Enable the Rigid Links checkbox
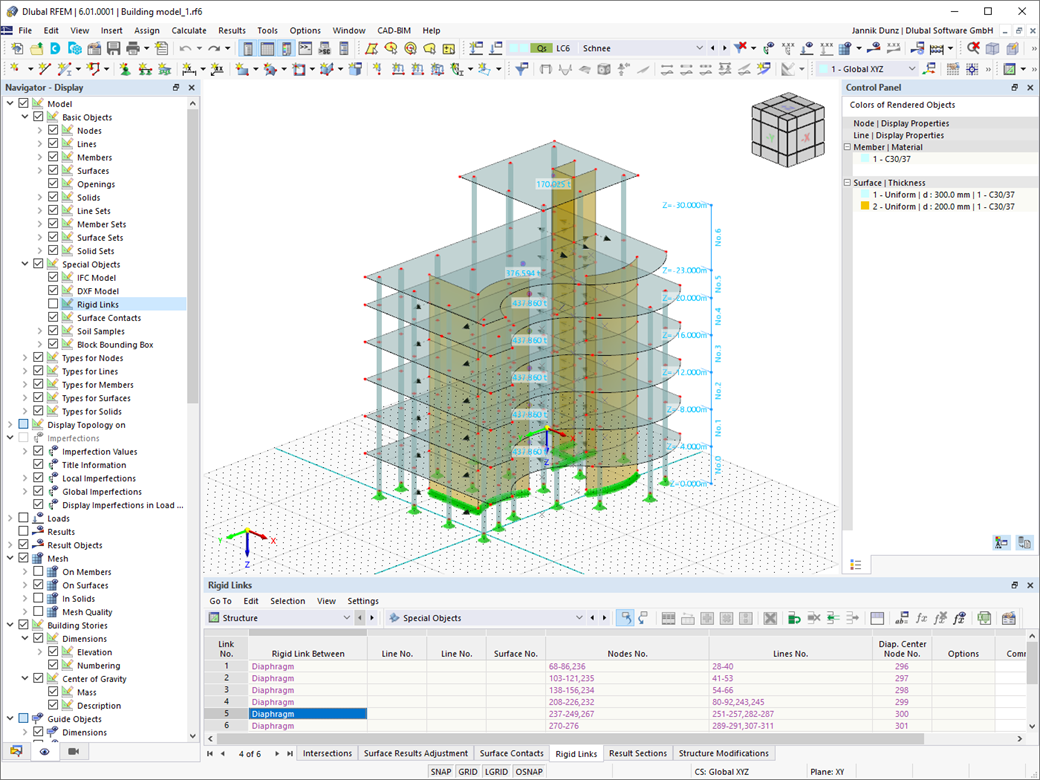 53,304
